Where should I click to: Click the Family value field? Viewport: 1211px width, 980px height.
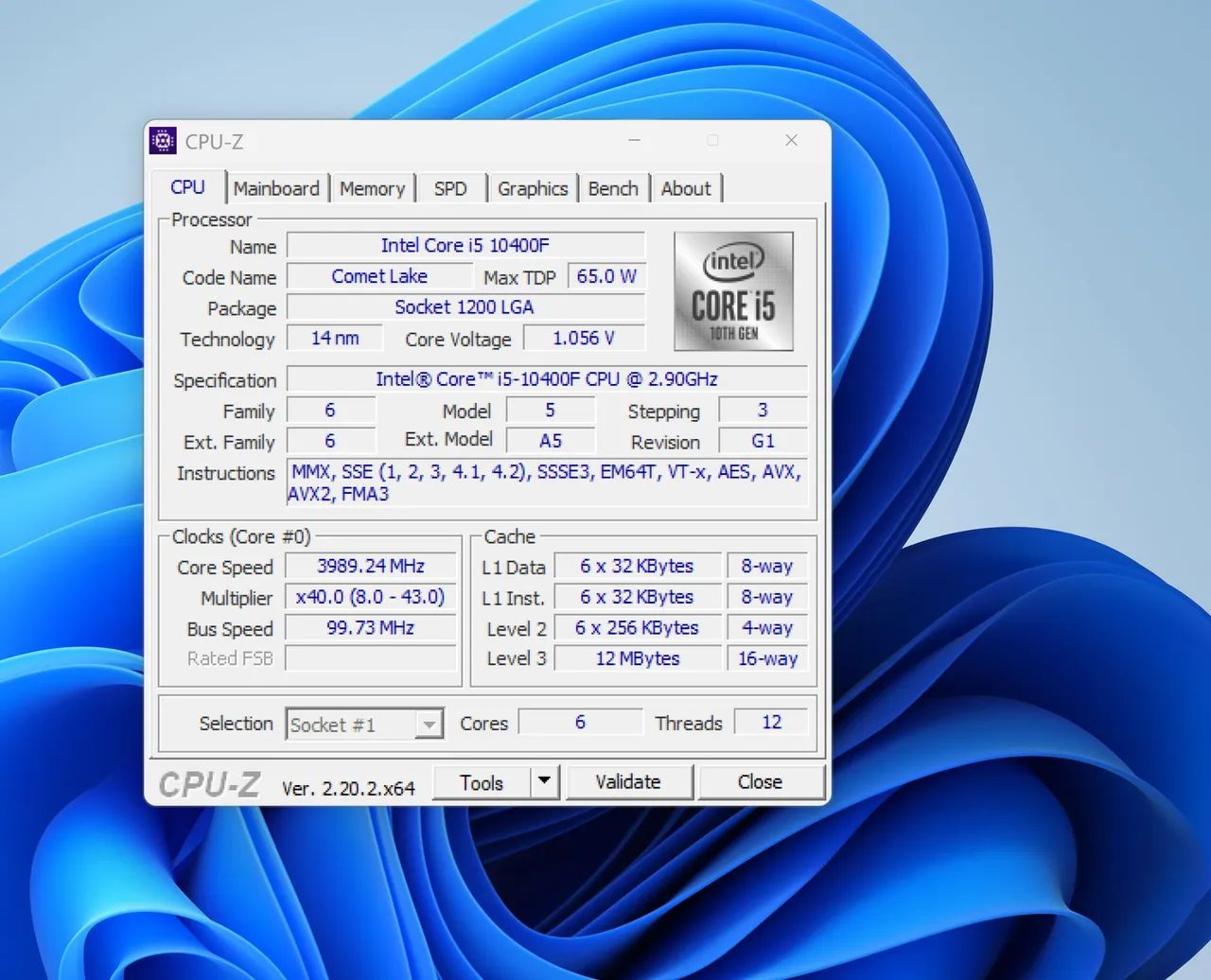coord(330,411)
